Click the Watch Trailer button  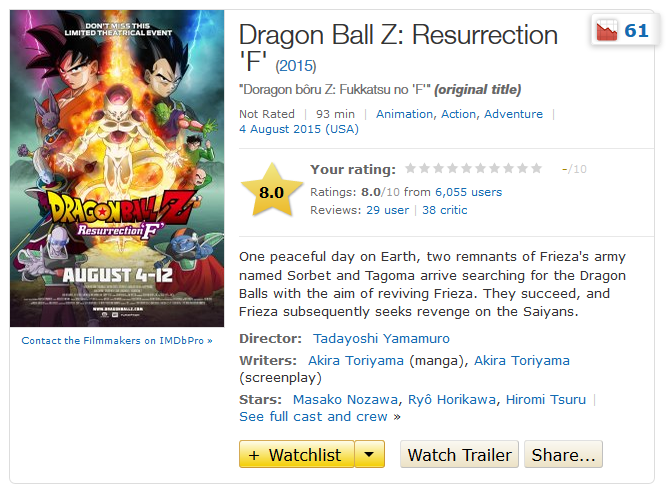[459, 454]
